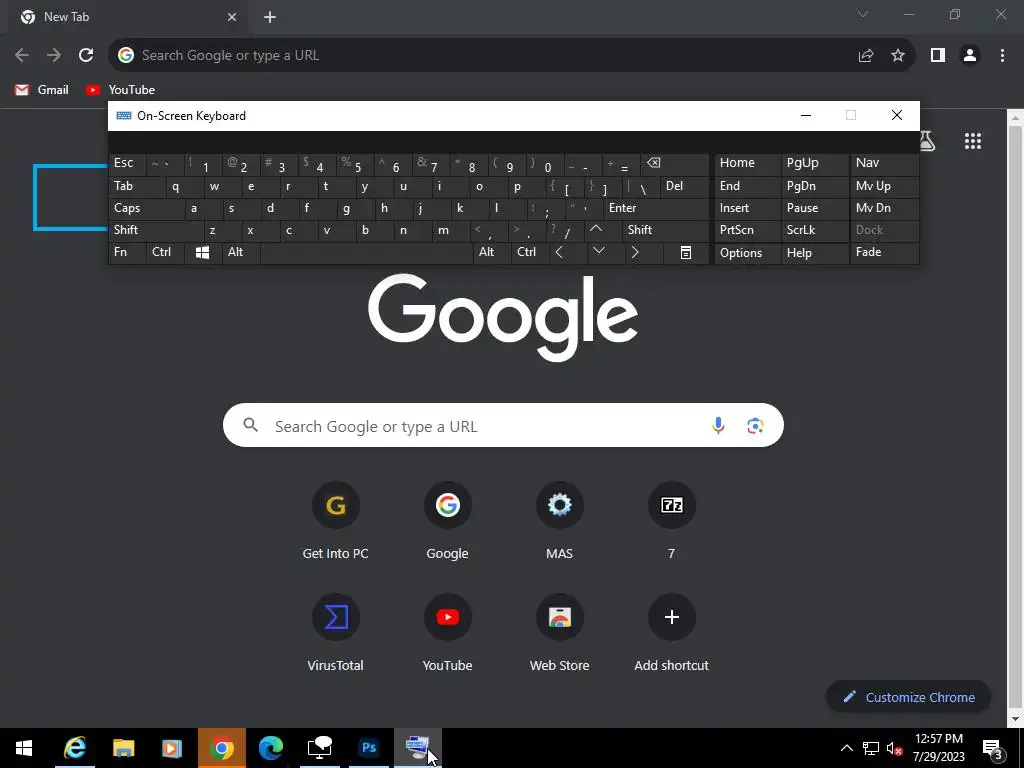Start voice search with microphone icon
The image size is (1024, 768).
pyautogui.click(x=718, y=426)
